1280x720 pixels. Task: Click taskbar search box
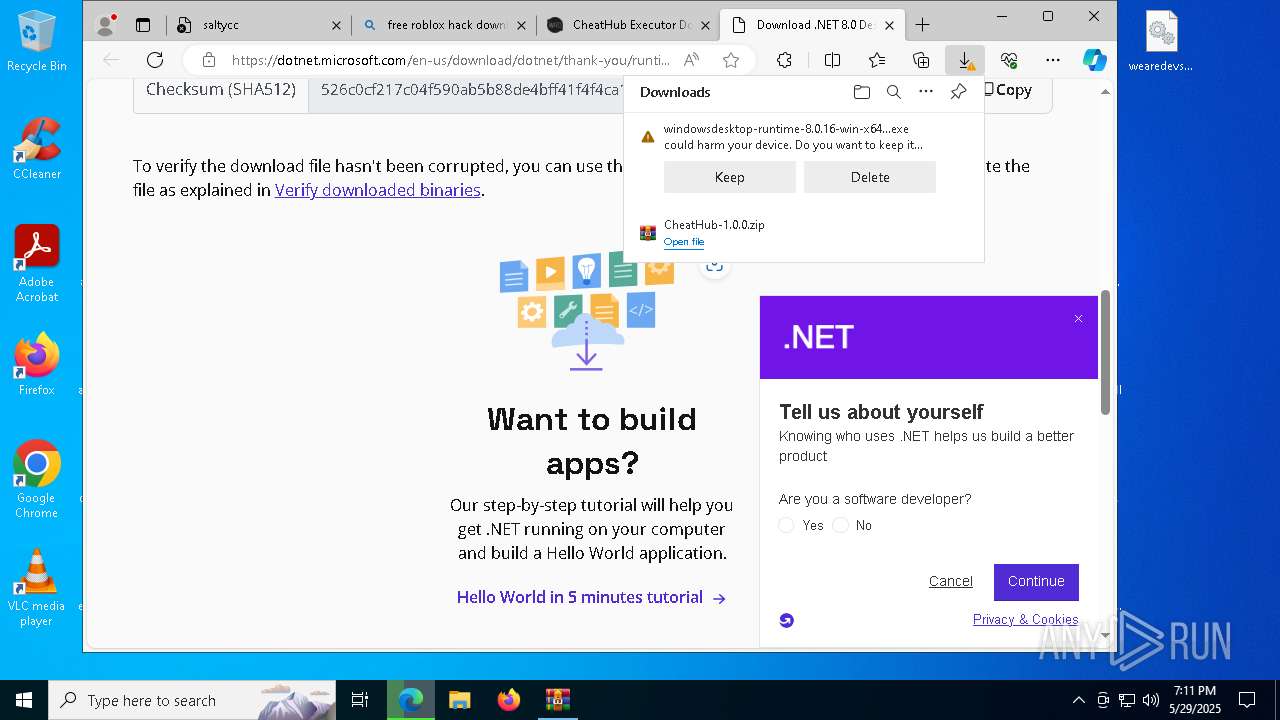coord(192,700)
